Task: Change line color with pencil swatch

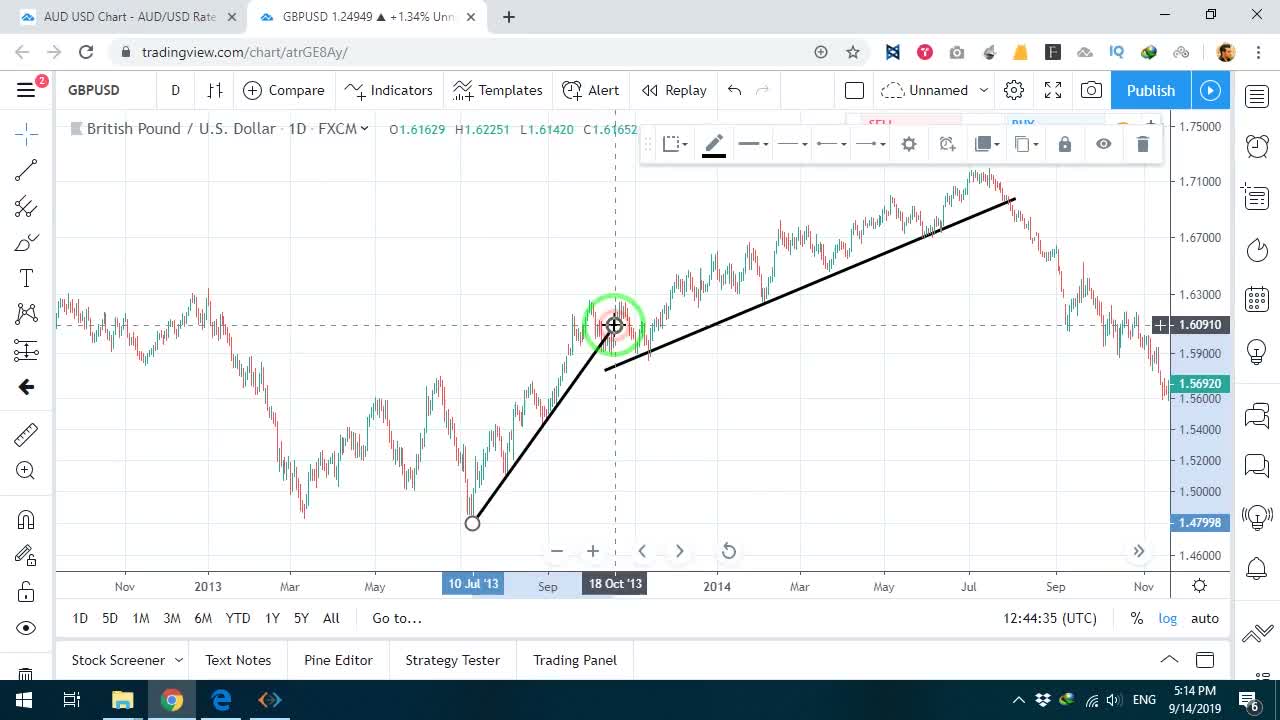Action: pos(714,145)
